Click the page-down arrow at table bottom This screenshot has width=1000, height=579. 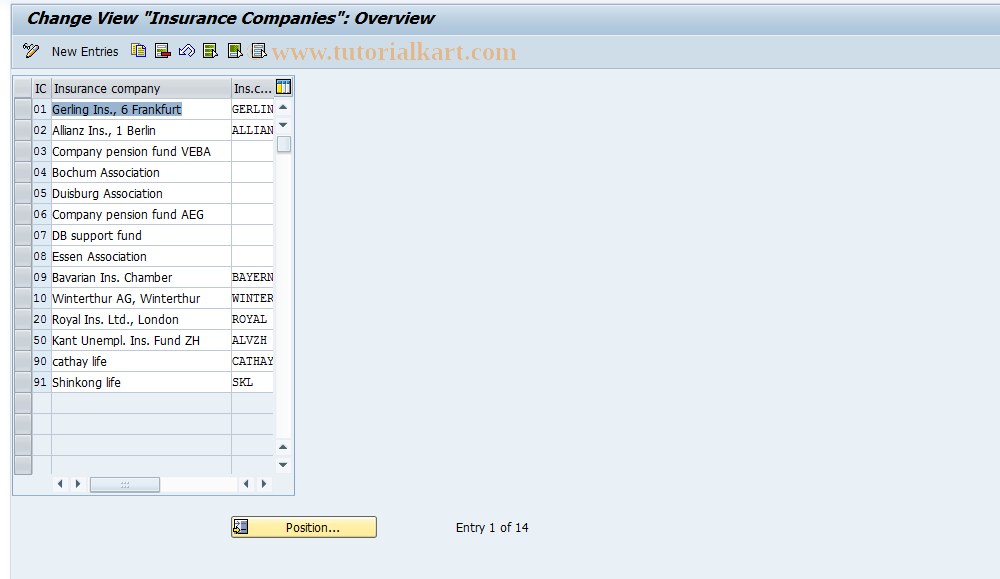[283, 465]
